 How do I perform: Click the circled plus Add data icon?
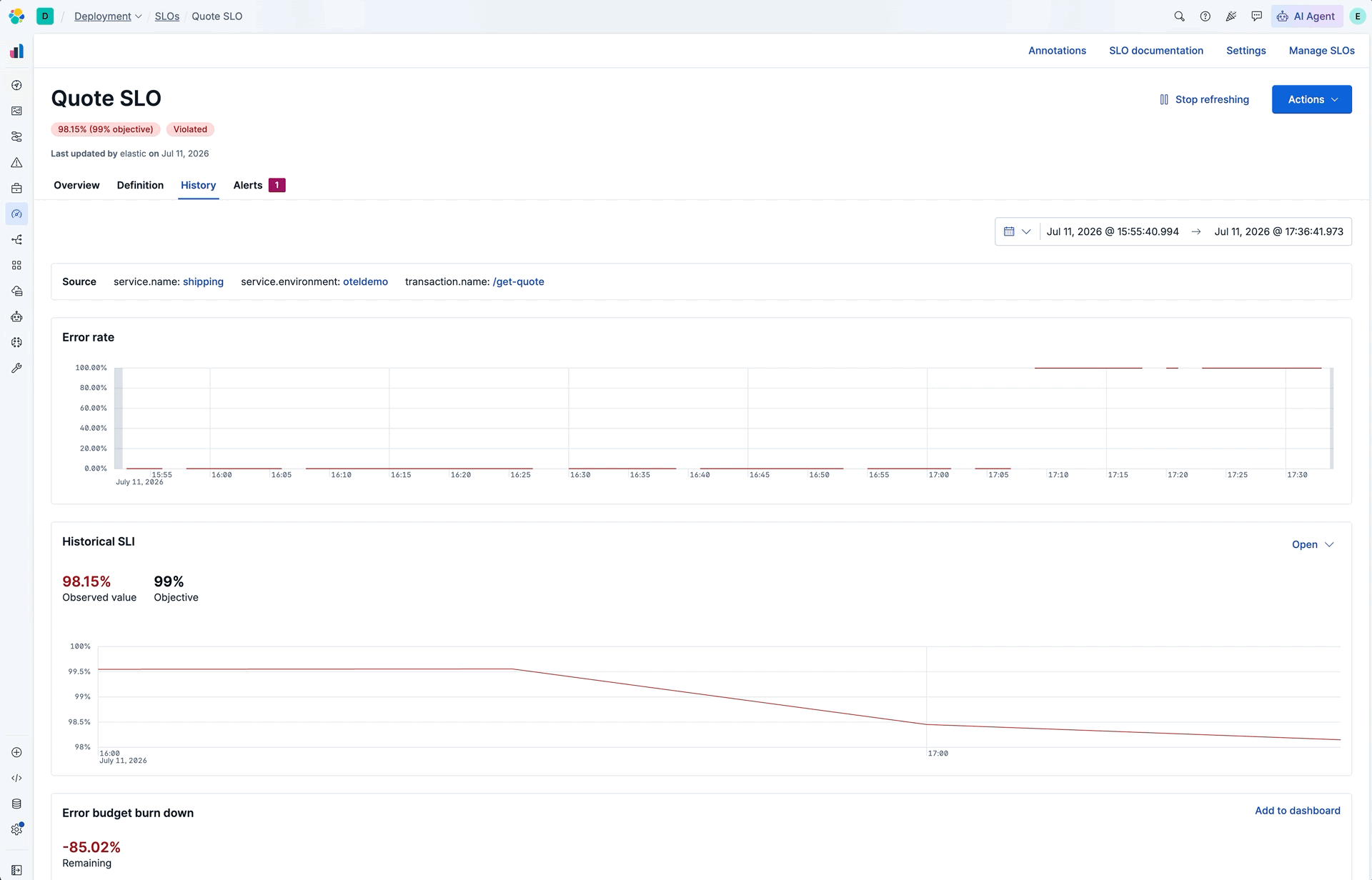(x=16, y=752)
